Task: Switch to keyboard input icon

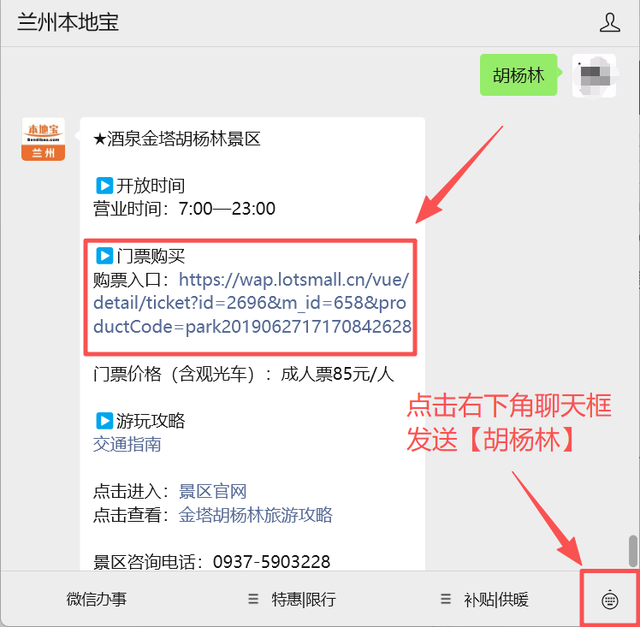Action: click(610, 600)
